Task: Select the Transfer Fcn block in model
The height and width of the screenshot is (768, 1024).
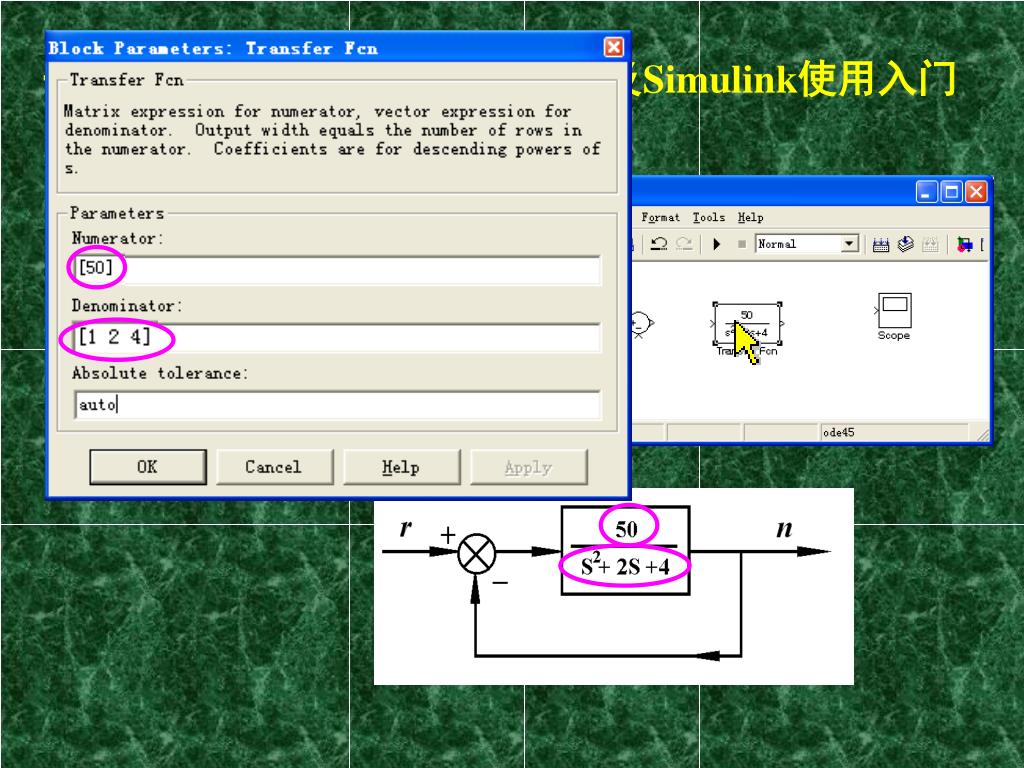Action: 747,323
